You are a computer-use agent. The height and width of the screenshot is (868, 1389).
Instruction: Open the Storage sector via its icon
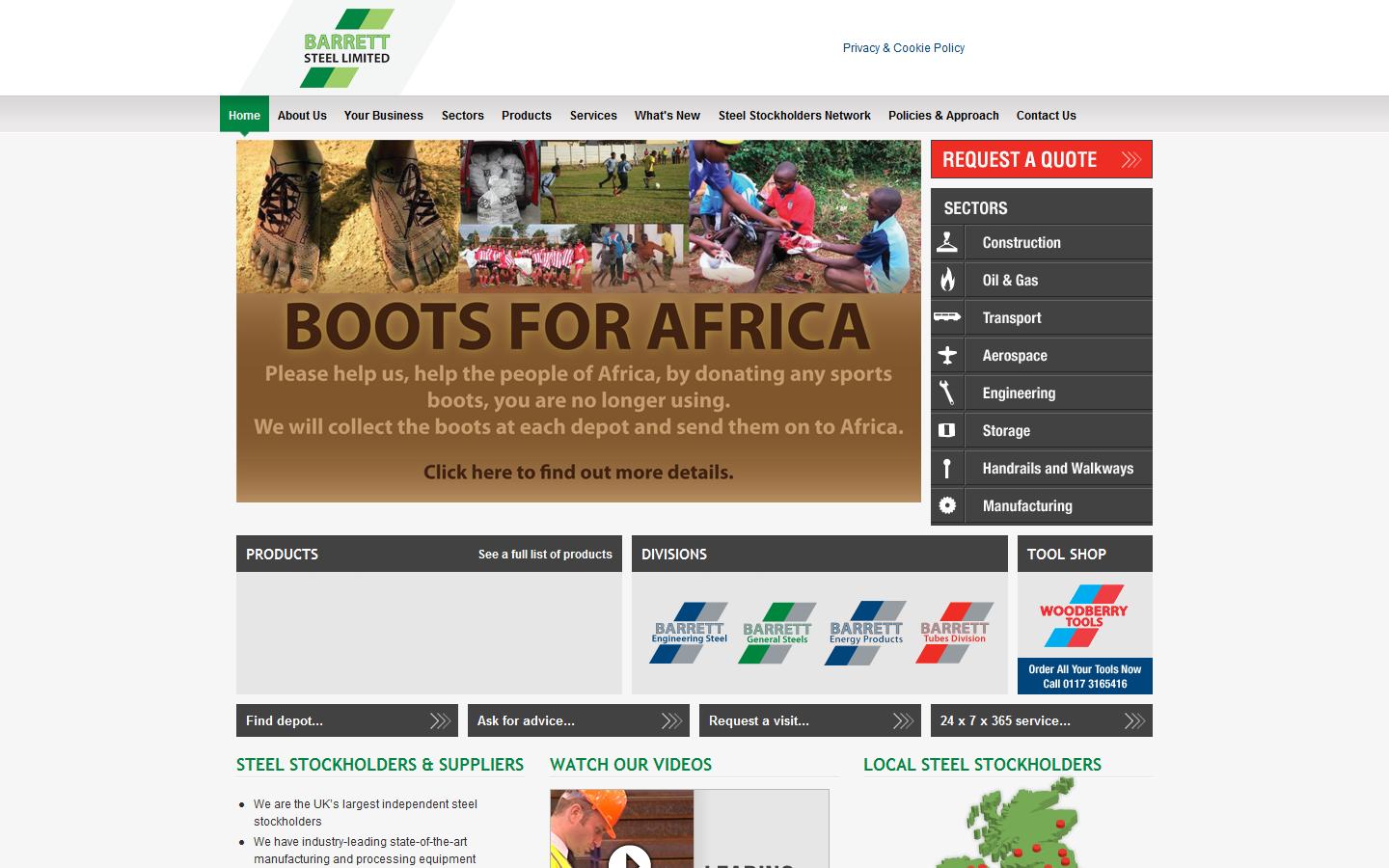click(948, 430)
